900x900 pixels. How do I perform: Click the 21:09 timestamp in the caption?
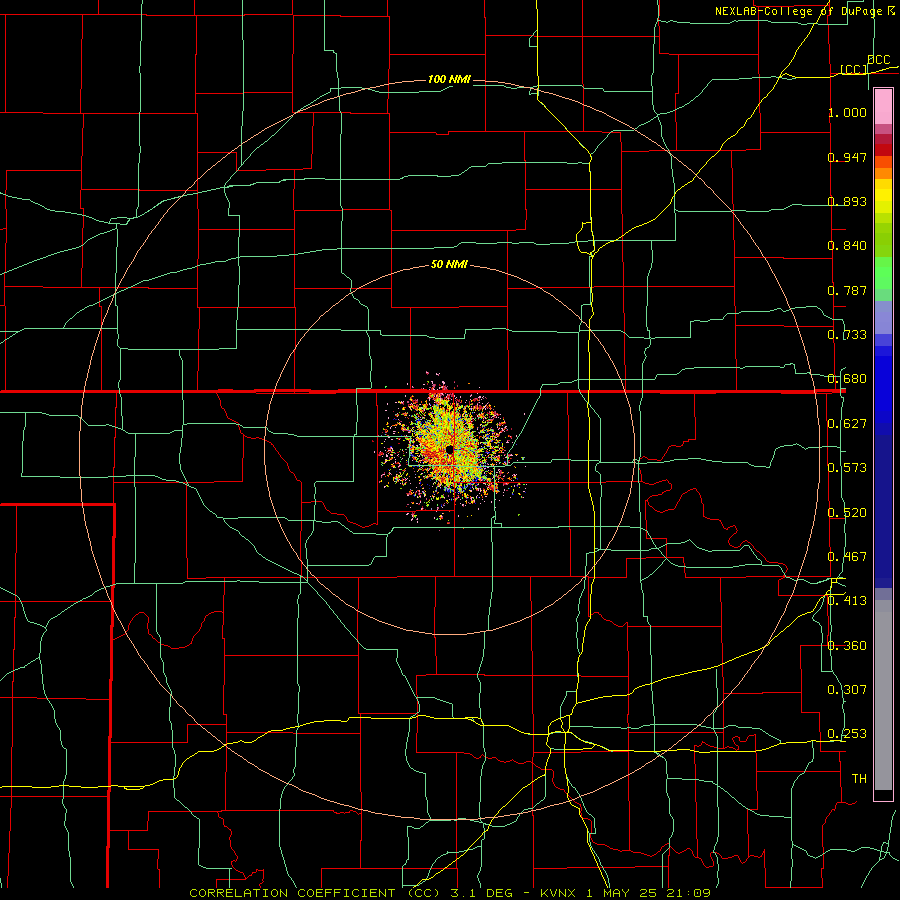(x=688, y=893)
